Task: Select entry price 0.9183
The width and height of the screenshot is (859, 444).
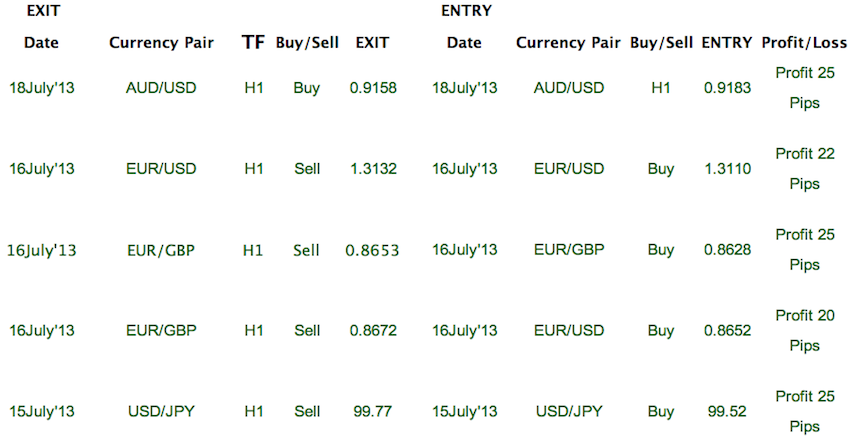Action: (727, 88)
